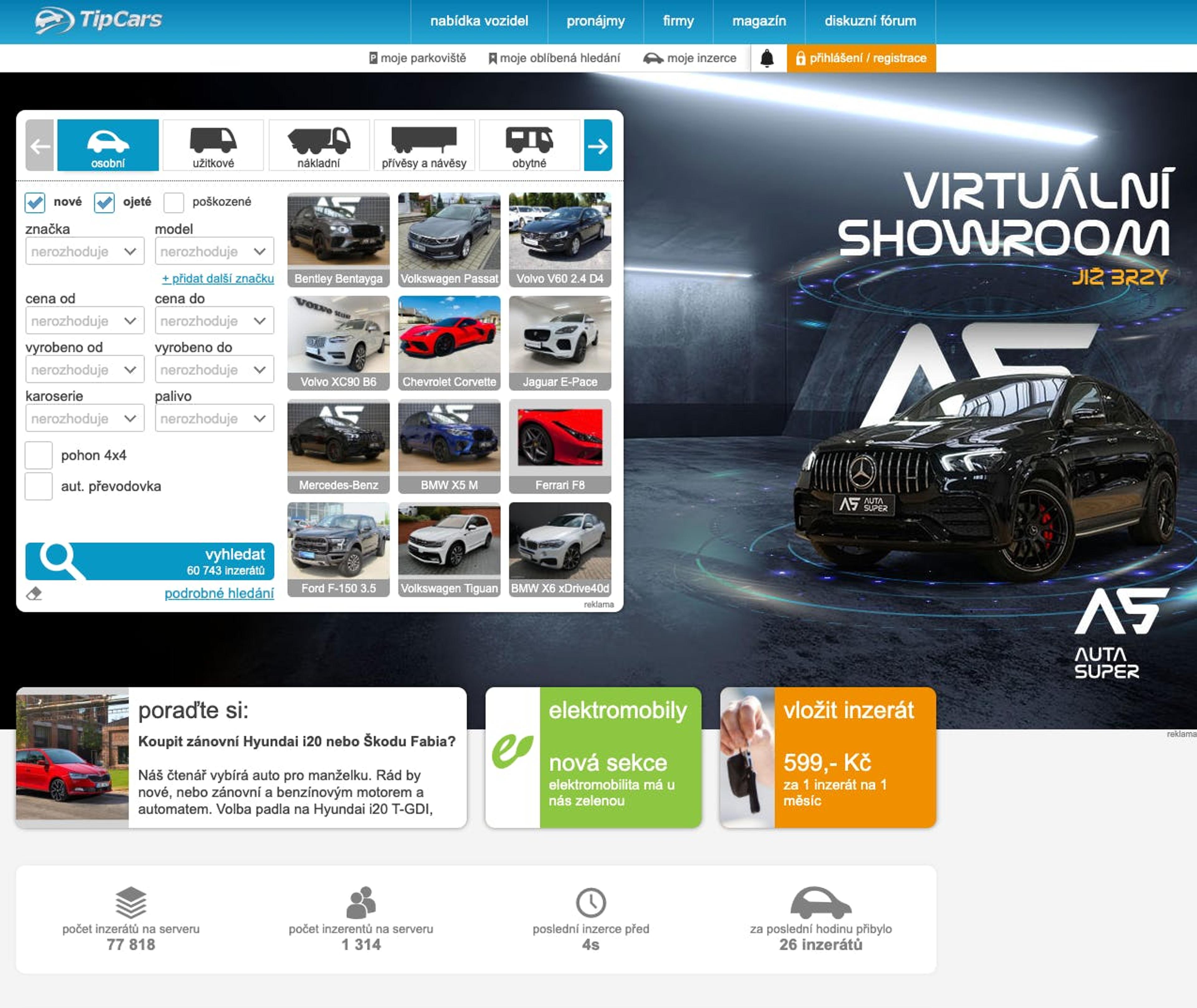
Task: Go to the magazín menu item
Action: coord(758,21)
